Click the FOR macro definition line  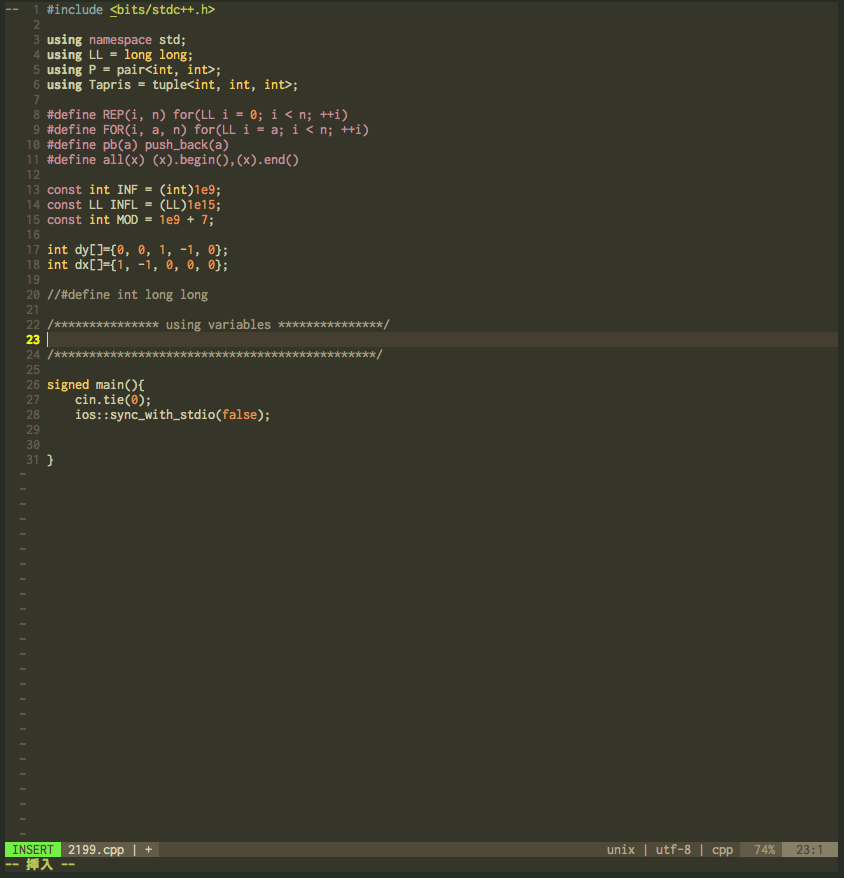tap(208, 130)
